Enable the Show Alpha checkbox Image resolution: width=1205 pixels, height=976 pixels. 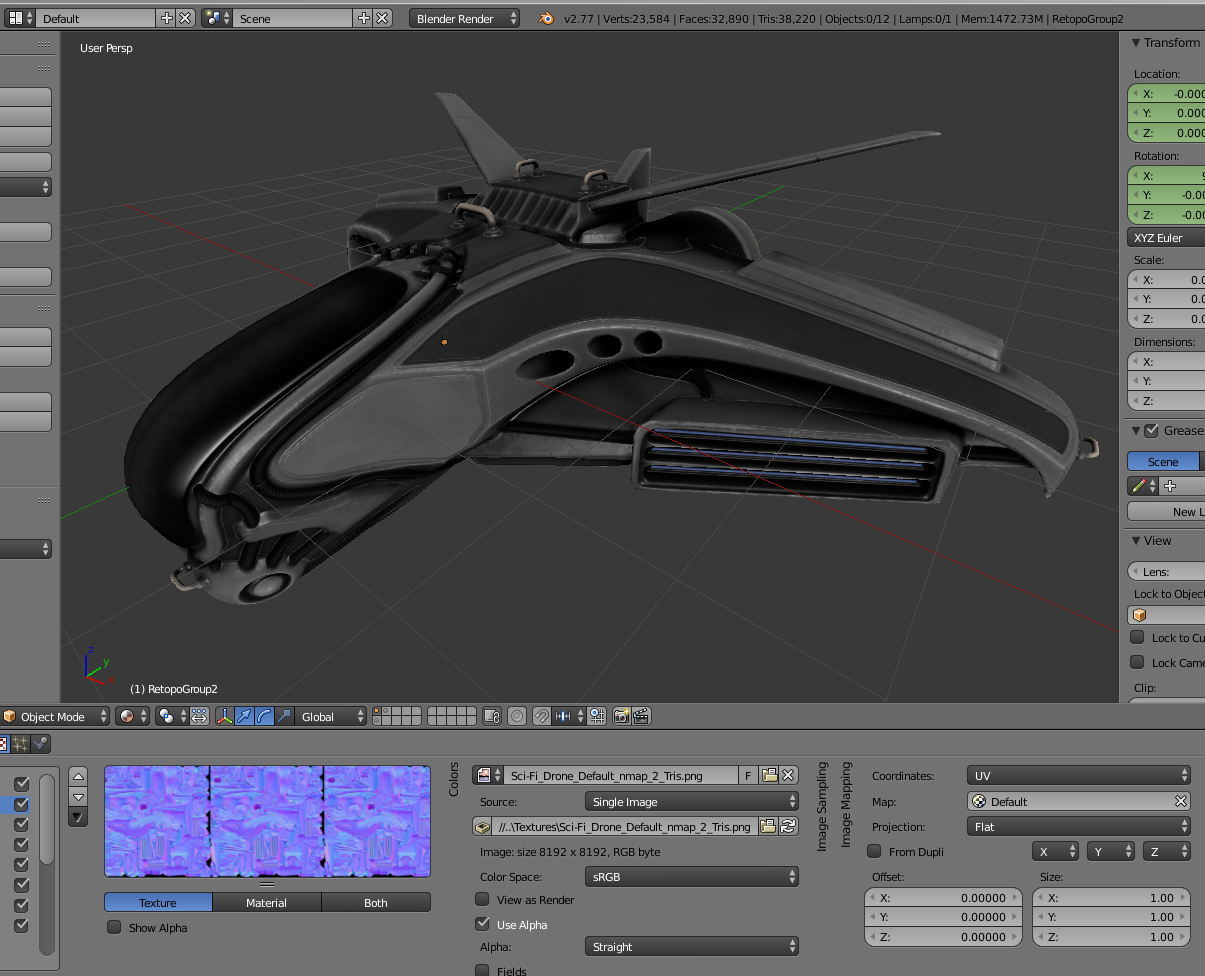click(x=114, y=928)
